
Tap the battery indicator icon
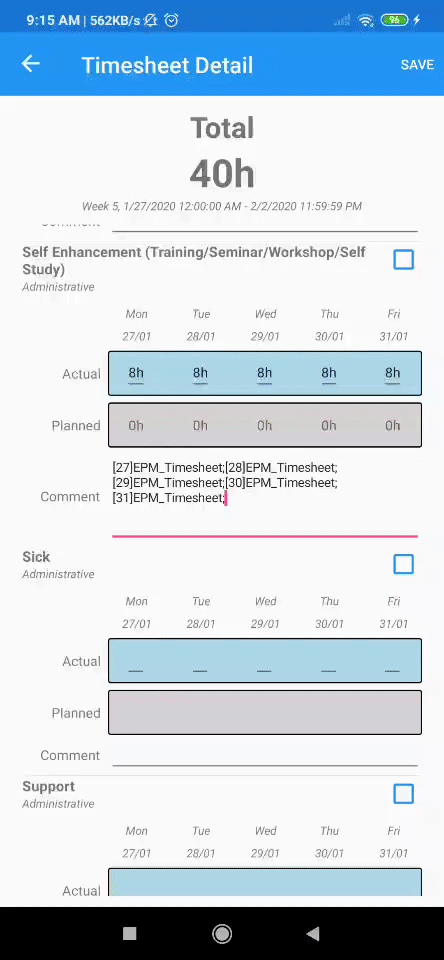(x=395, y=20)
